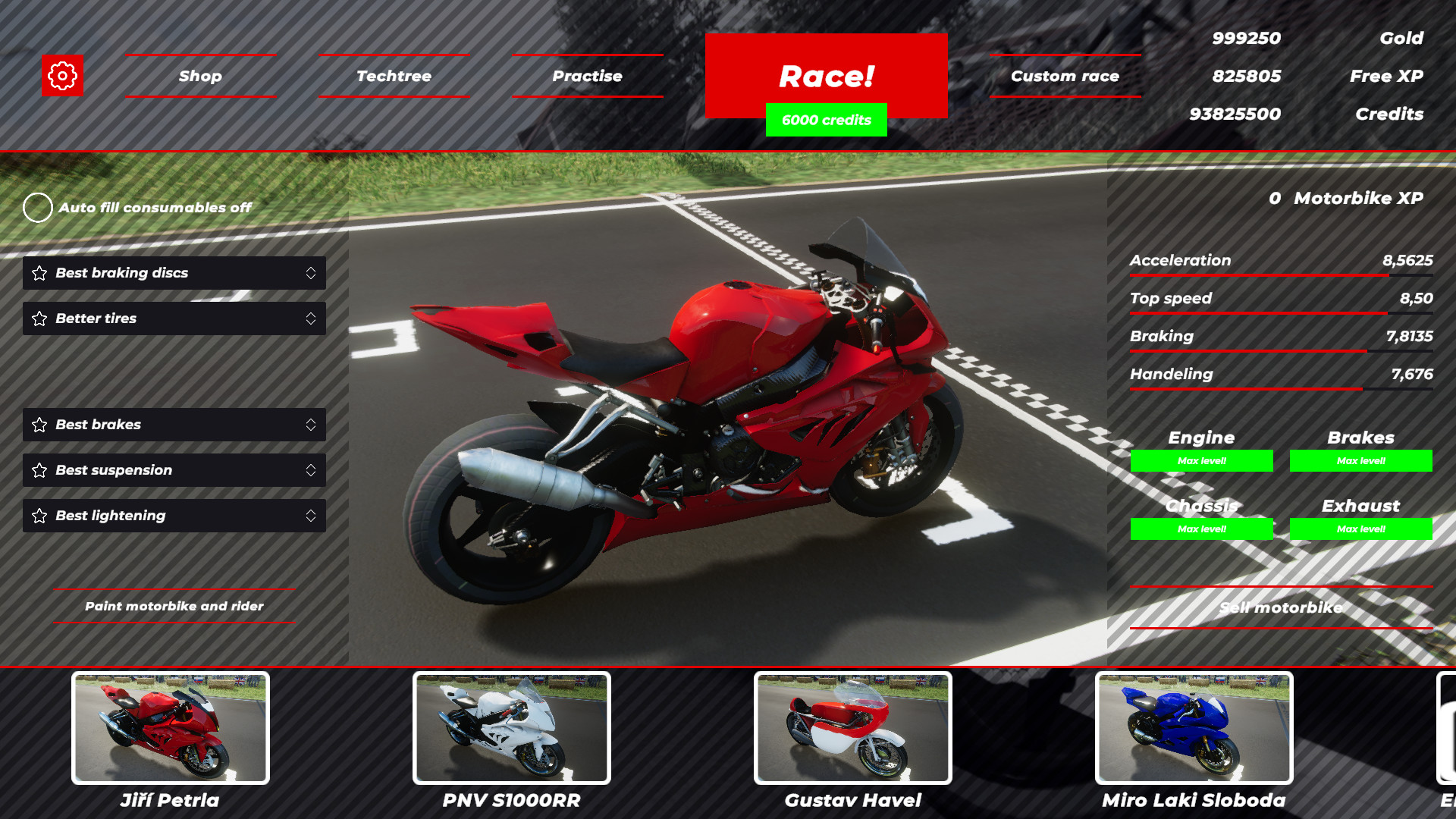Click the Best suspension star icon
Viewport: 1456px width, 819px height.
point(39,470)
